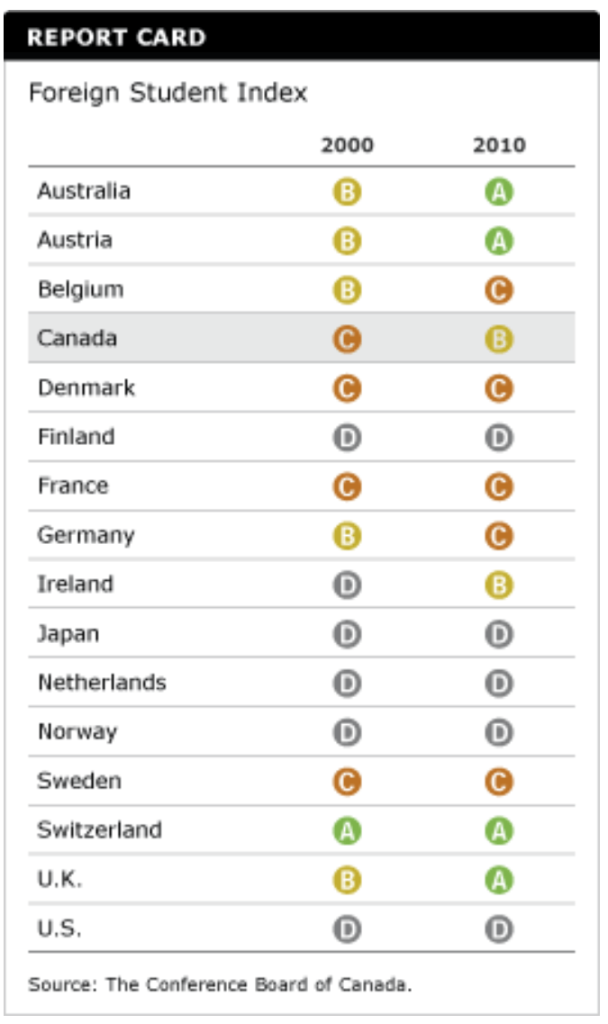The image size is (608, 1024).
Task: Click Australia's 2010 green A grade icon
Action: [498, 192]
